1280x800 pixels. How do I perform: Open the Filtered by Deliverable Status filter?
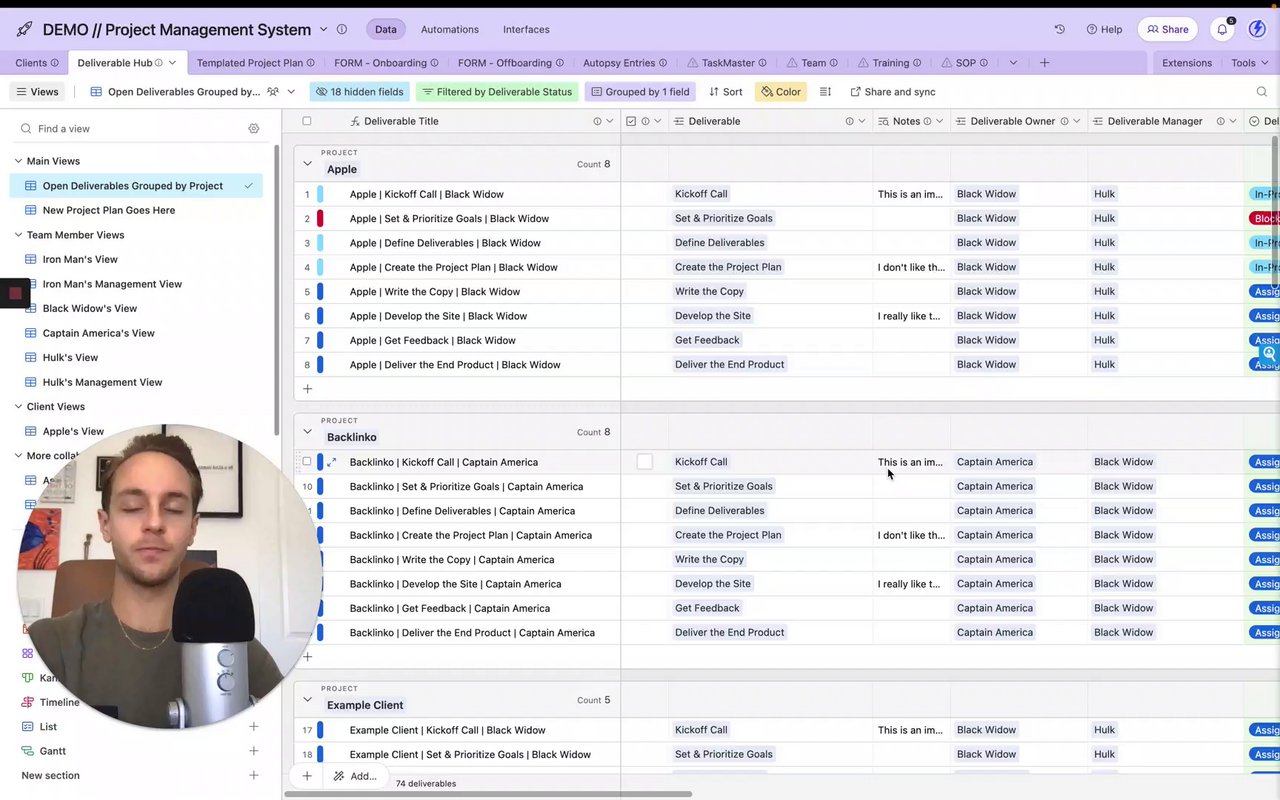coord(497,92)
